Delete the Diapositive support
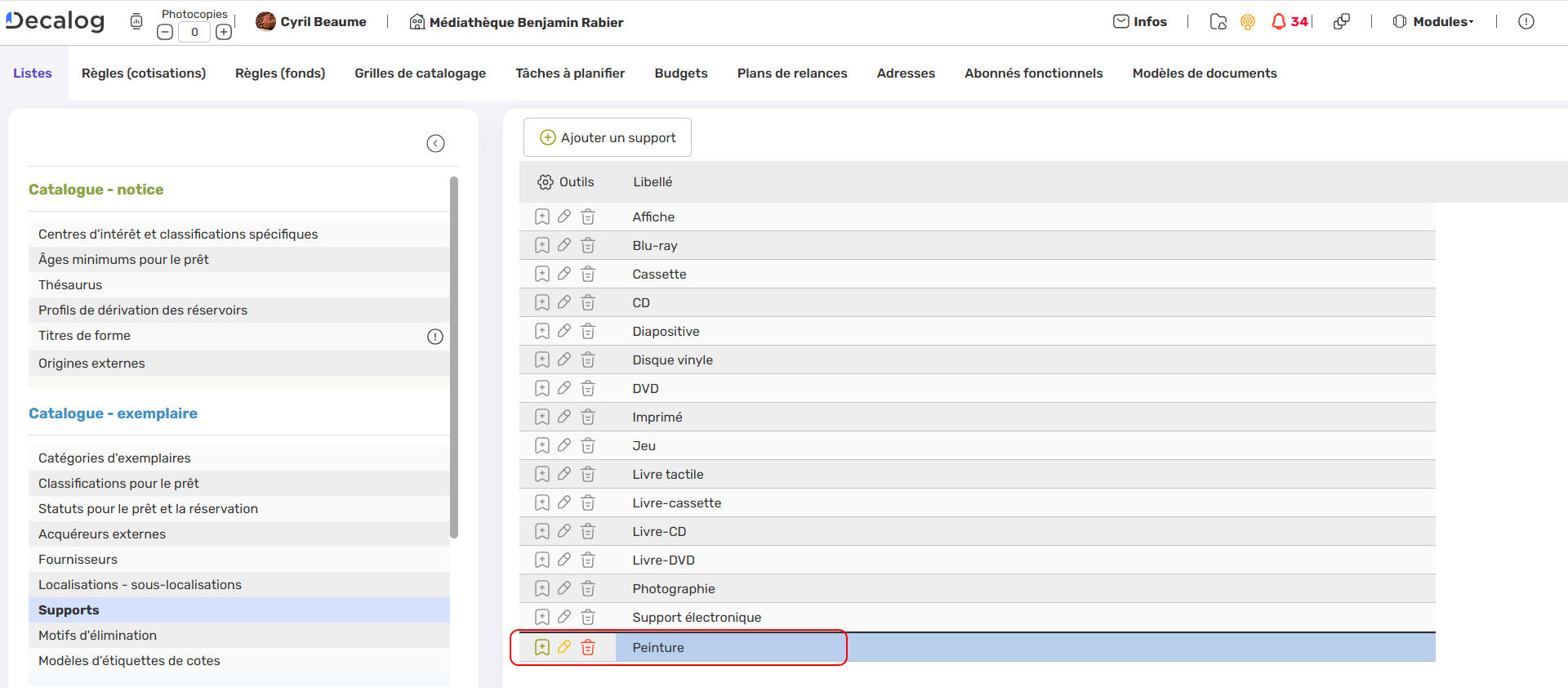1568x688 pixels. point(588,331)
